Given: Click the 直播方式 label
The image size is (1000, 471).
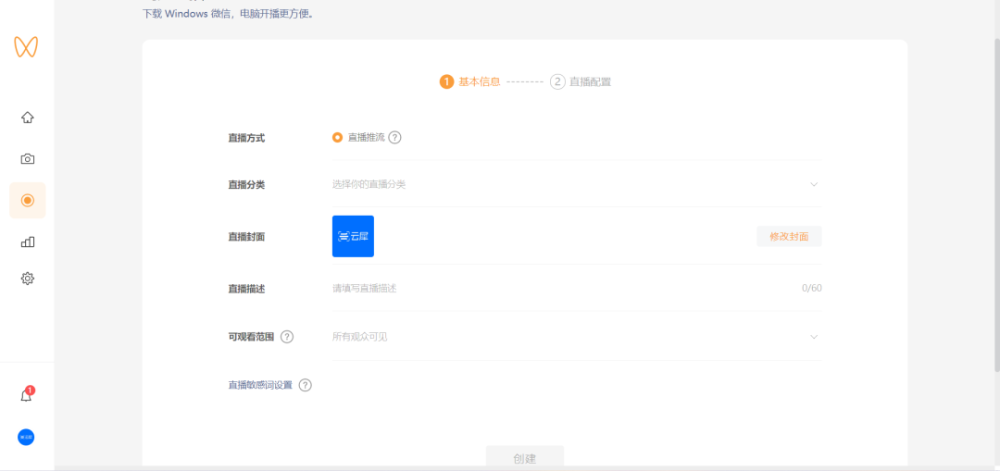Looking at the screenshot, I should (x=246, y=137).
